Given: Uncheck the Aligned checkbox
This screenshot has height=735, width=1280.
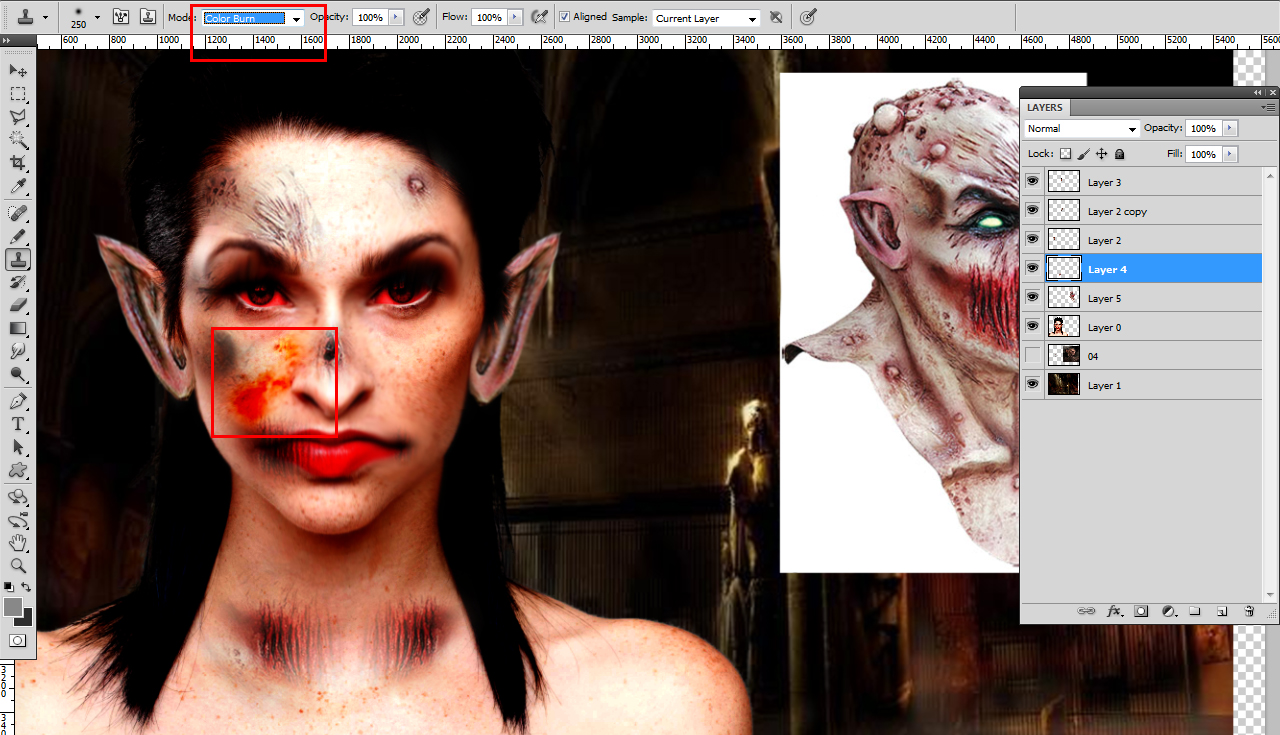Looking at the screenshot, I should pyautogui.click(x=565, y=17).
